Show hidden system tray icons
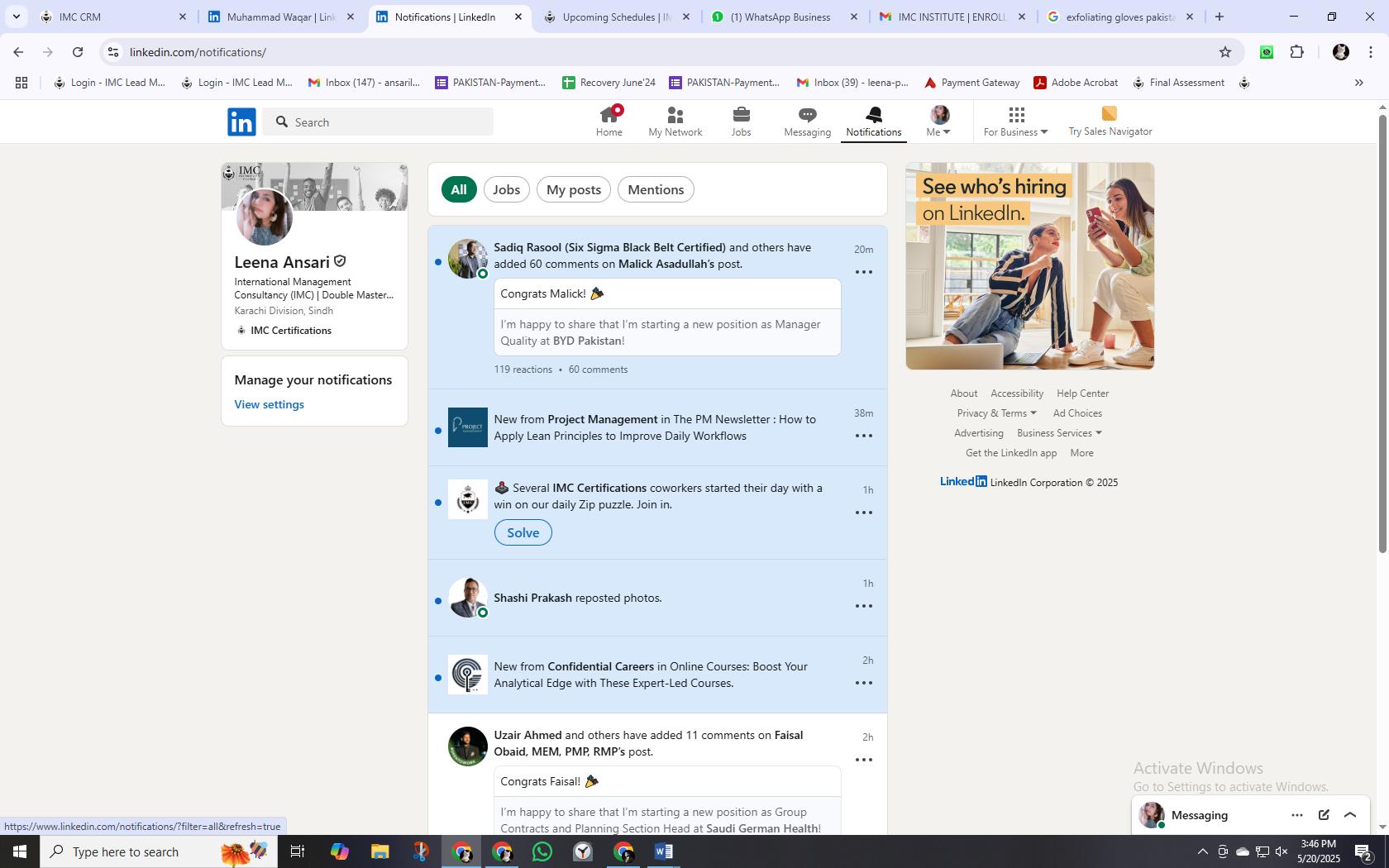The image size is (1389, 868). tap(1202, 851)
